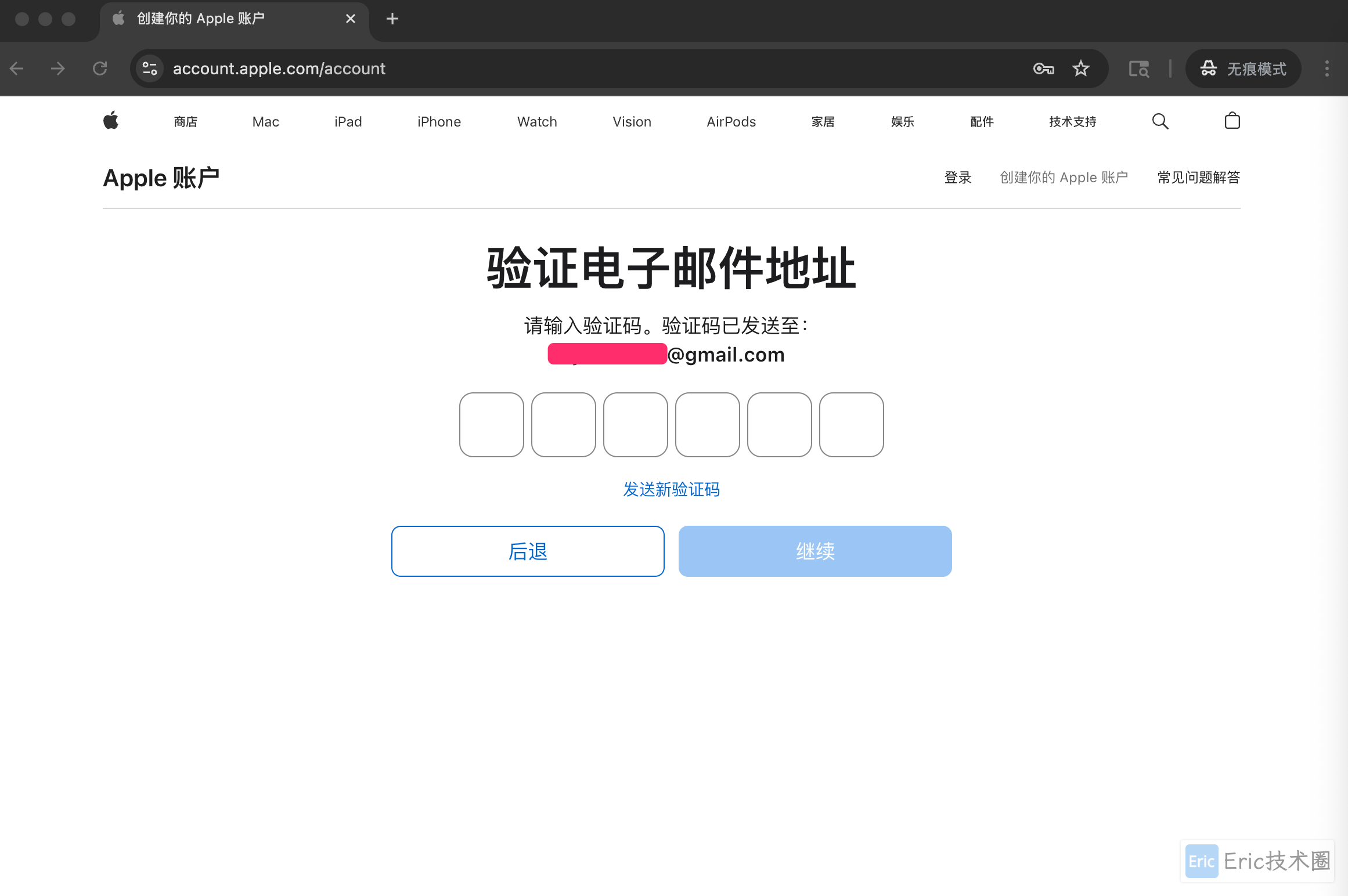Focus the third verification code box
This screenshot has height=896, width=1348.
(636, 425)
